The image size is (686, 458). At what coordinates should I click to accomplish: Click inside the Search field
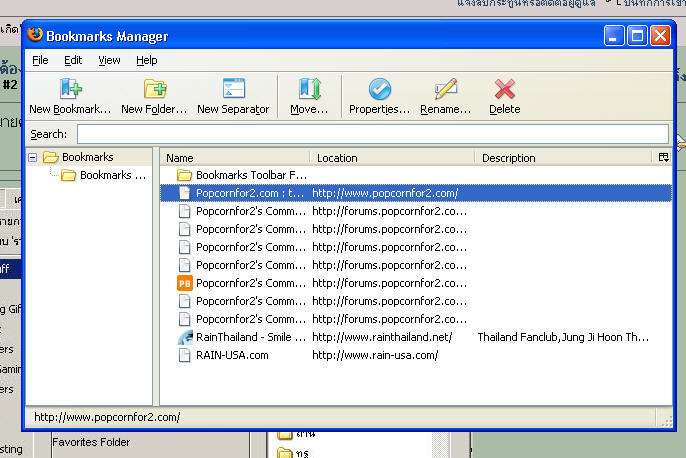click(373, 134)
